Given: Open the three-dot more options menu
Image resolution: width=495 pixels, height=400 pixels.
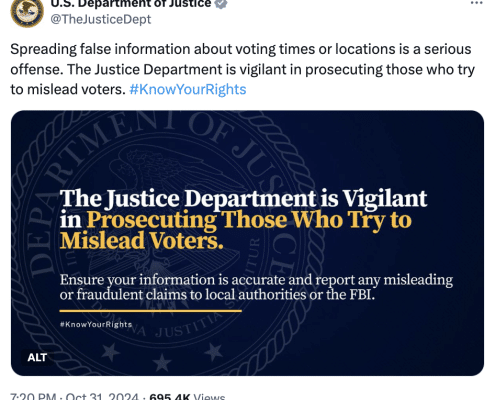Looking at the screenshot, I should click(x=476, y=3).
